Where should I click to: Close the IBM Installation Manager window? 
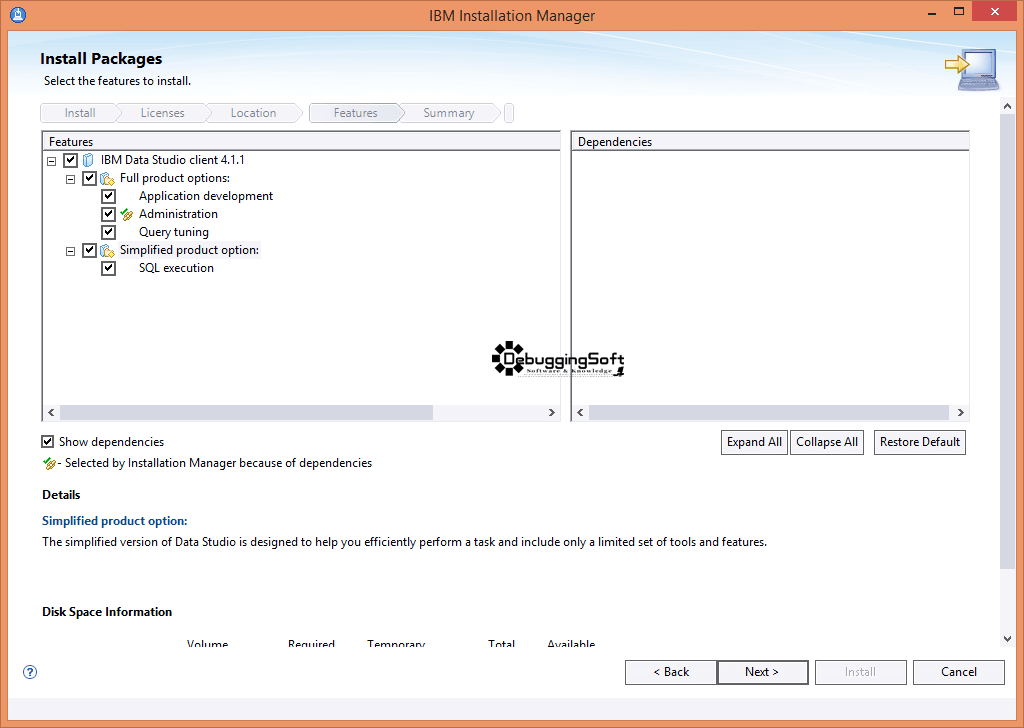point(995,11)
